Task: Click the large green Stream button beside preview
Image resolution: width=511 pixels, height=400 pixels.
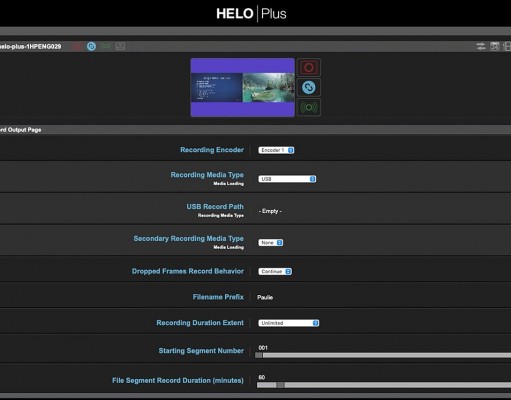Action: tap(309, 107)
